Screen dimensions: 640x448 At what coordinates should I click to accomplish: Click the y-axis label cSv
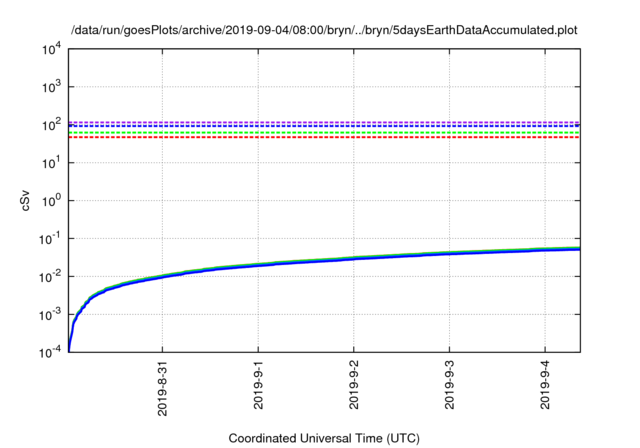pyautogui.click(x=25, y=200)
